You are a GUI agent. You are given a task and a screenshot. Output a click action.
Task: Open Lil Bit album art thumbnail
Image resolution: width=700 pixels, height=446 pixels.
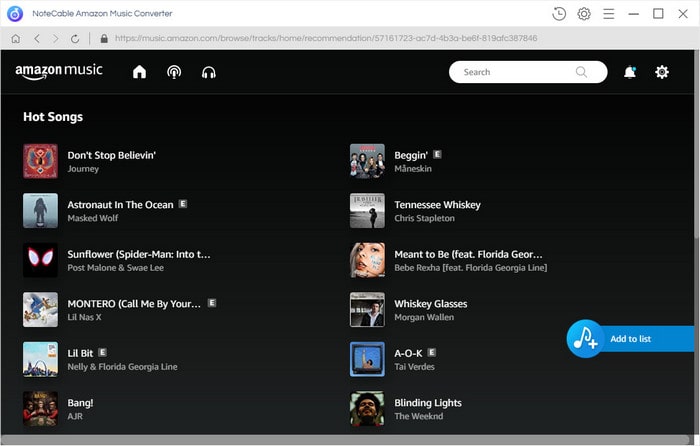pos(41,359)
